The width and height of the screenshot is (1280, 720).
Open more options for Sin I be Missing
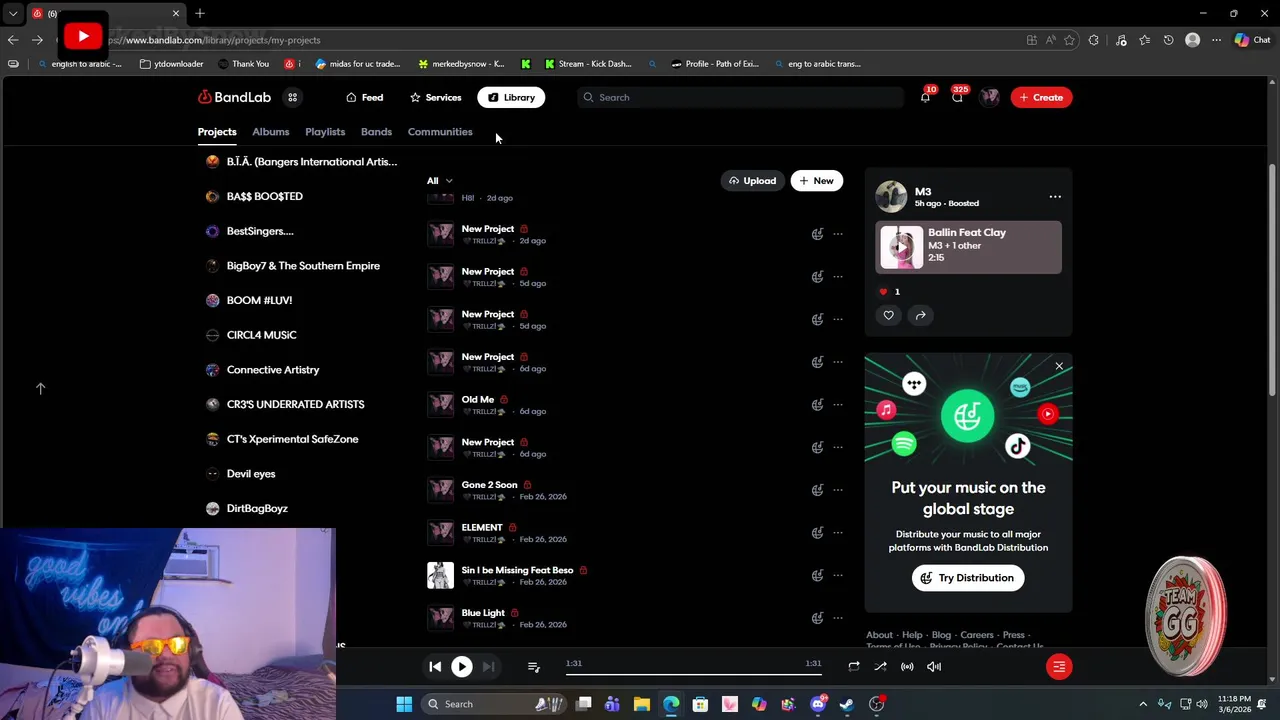point(838,575)
